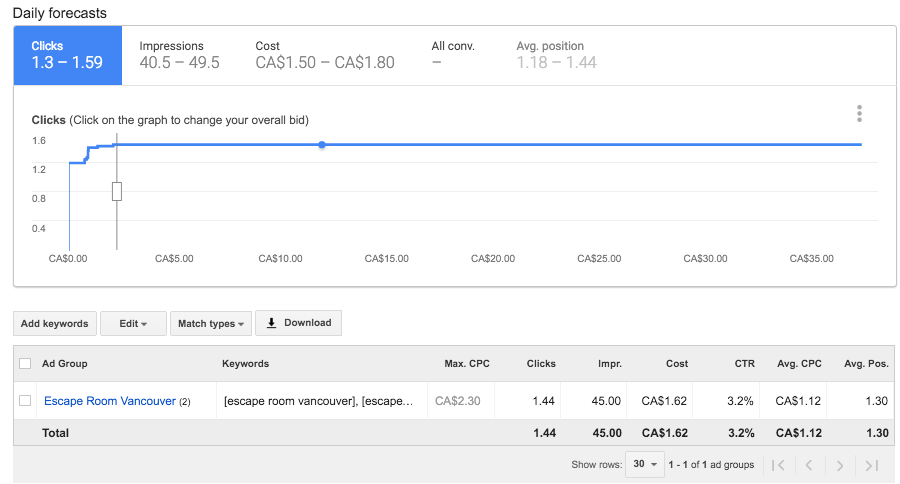Go to the first page of results
This screenshot has height=484, width=900.
778,465
